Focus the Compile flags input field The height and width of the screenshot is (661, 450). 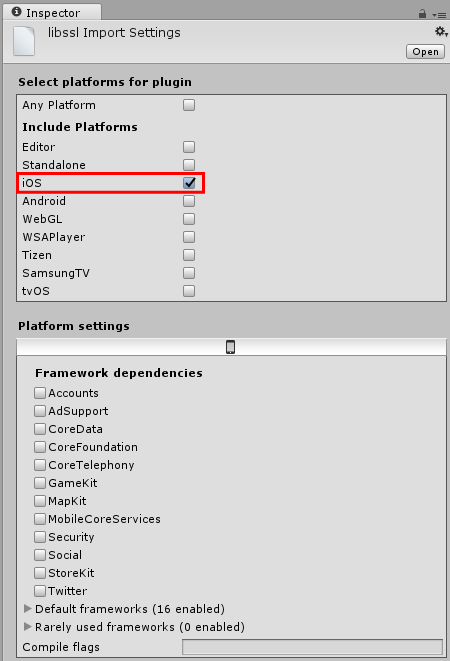(313, 647)
